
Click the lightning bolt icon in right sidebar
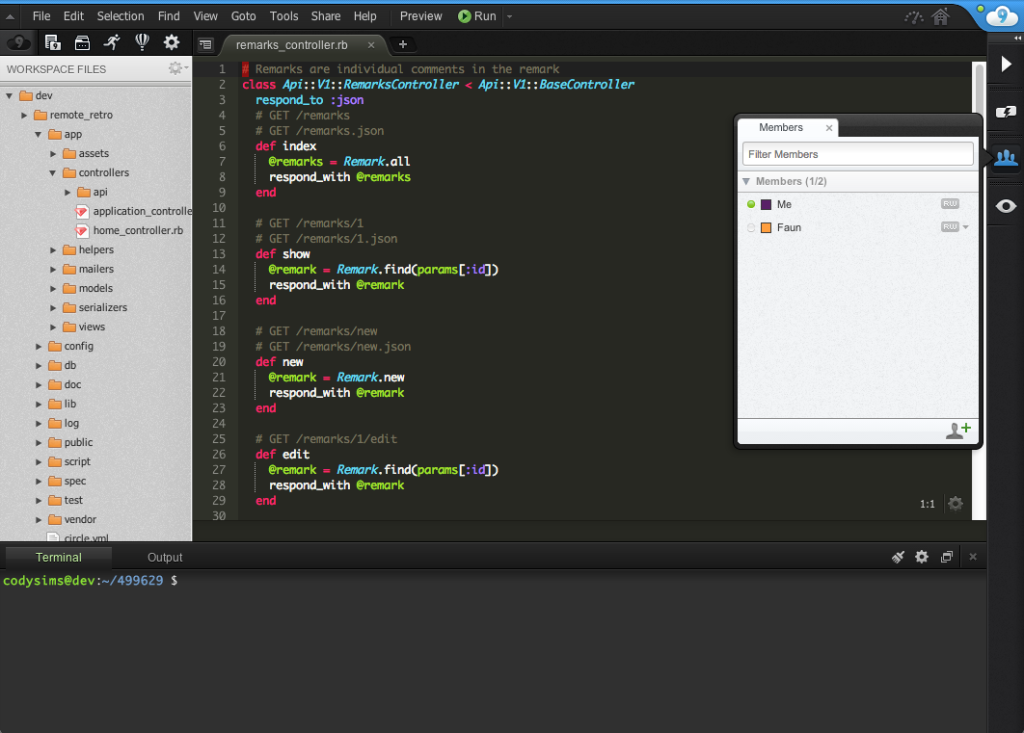click(x=1005, y=111)
